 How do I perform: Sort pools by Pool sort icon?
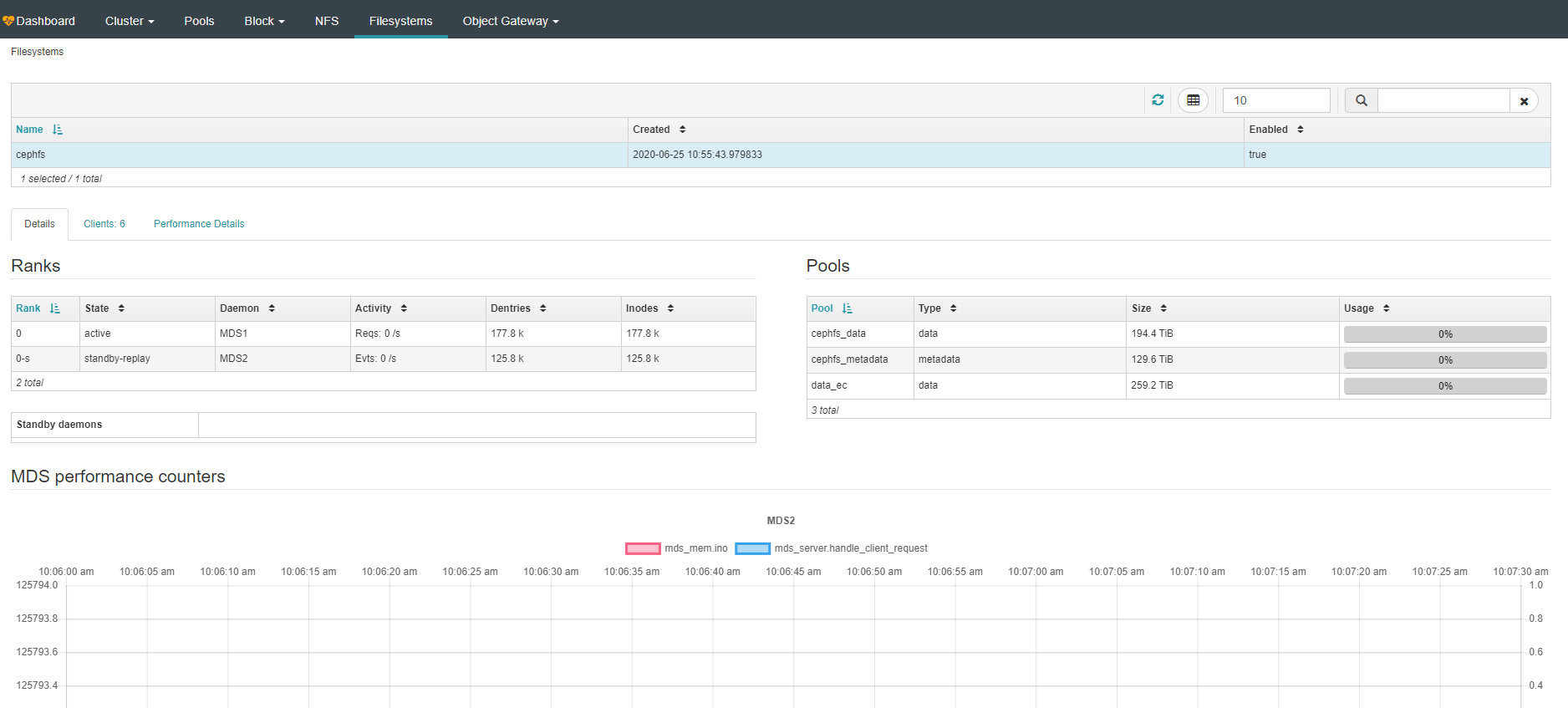[848, 308]
